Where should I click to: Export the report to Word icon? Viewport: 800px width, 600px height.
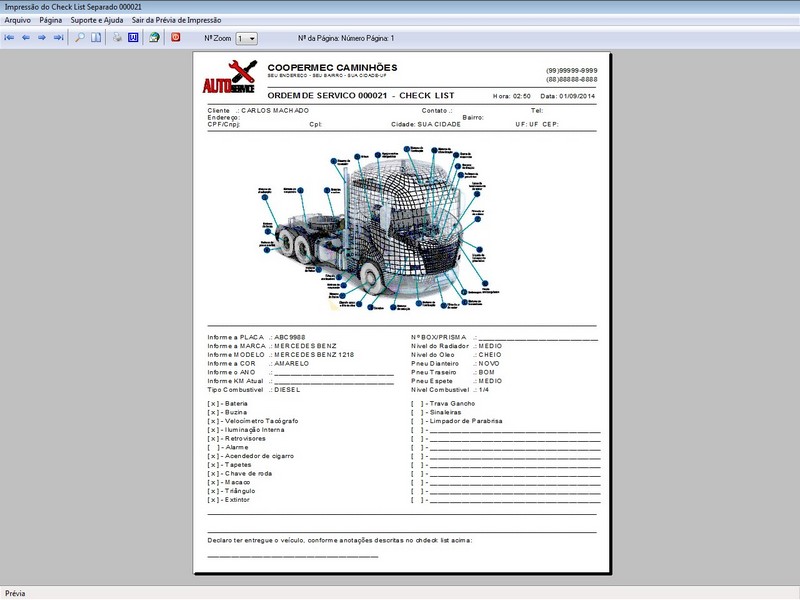tap(133, 38)
